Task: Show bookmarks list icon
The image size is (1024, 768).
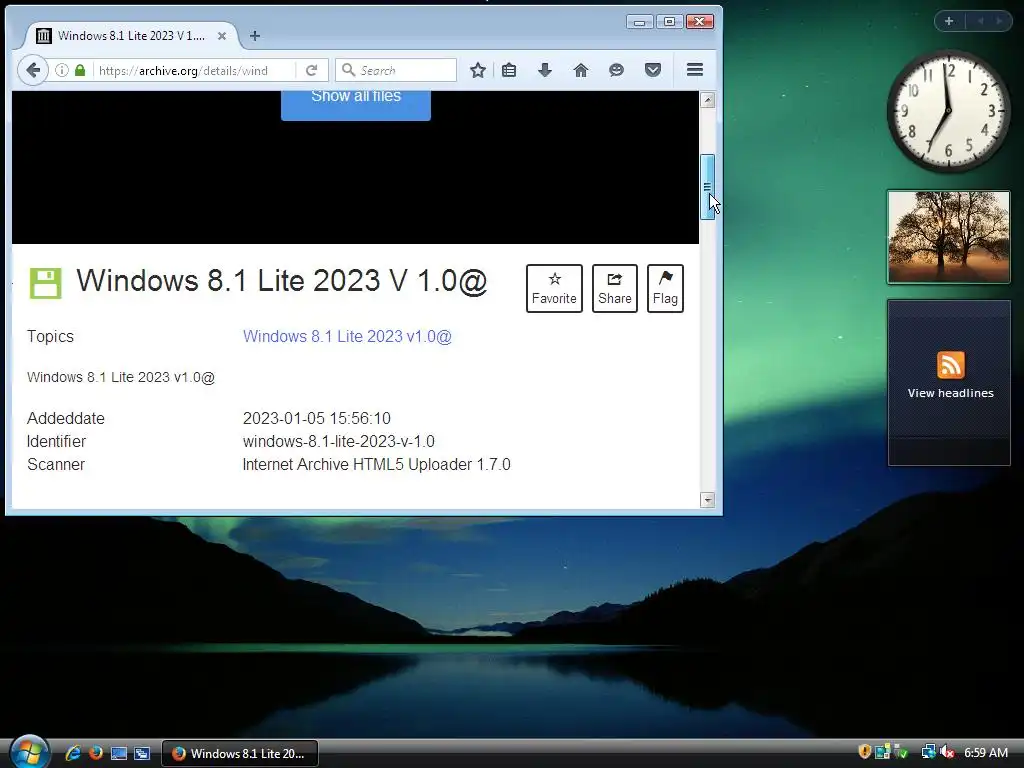Action: click(509, 70)
